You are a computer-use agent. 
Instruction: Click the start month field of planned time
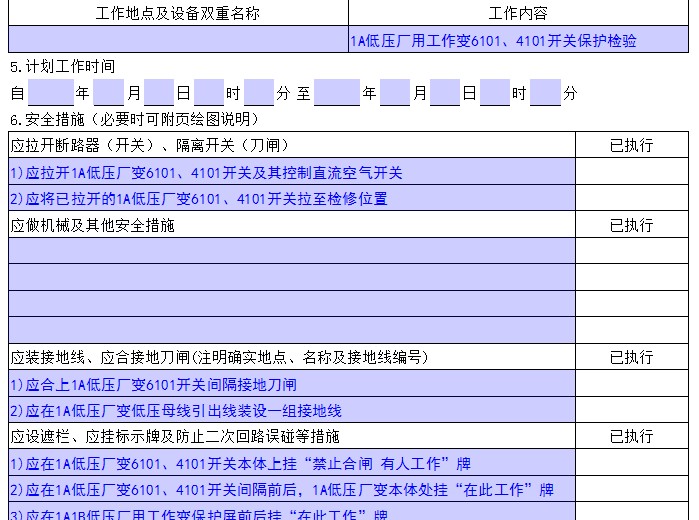109,93
